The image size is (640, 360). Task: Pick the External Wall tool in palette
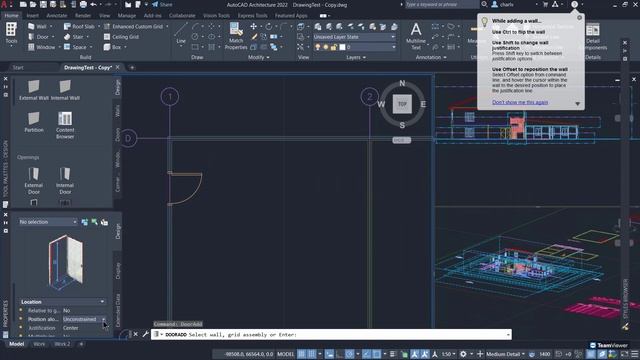pos(34,90)
